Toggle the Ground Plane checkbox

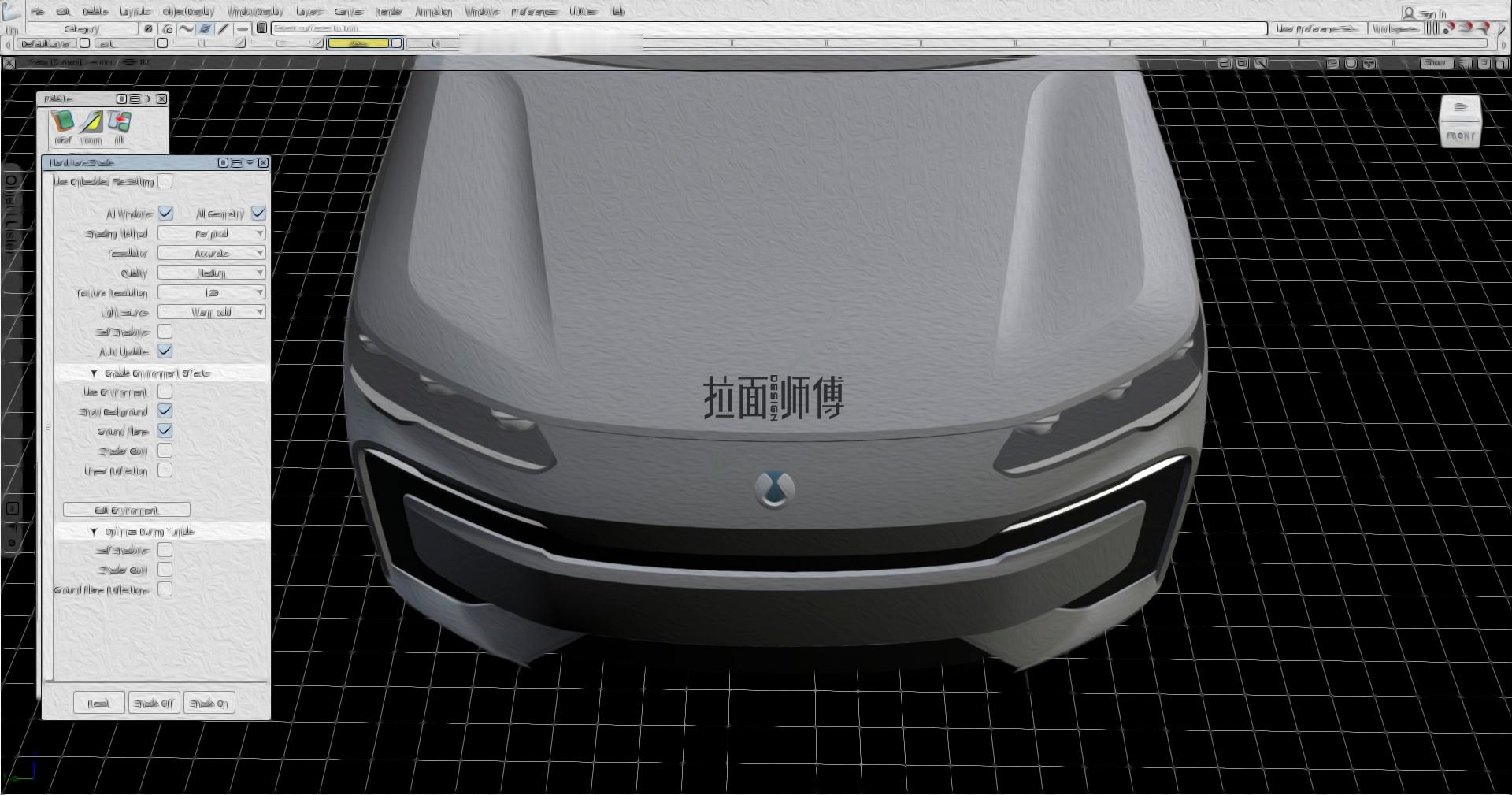tap(165, 430)
